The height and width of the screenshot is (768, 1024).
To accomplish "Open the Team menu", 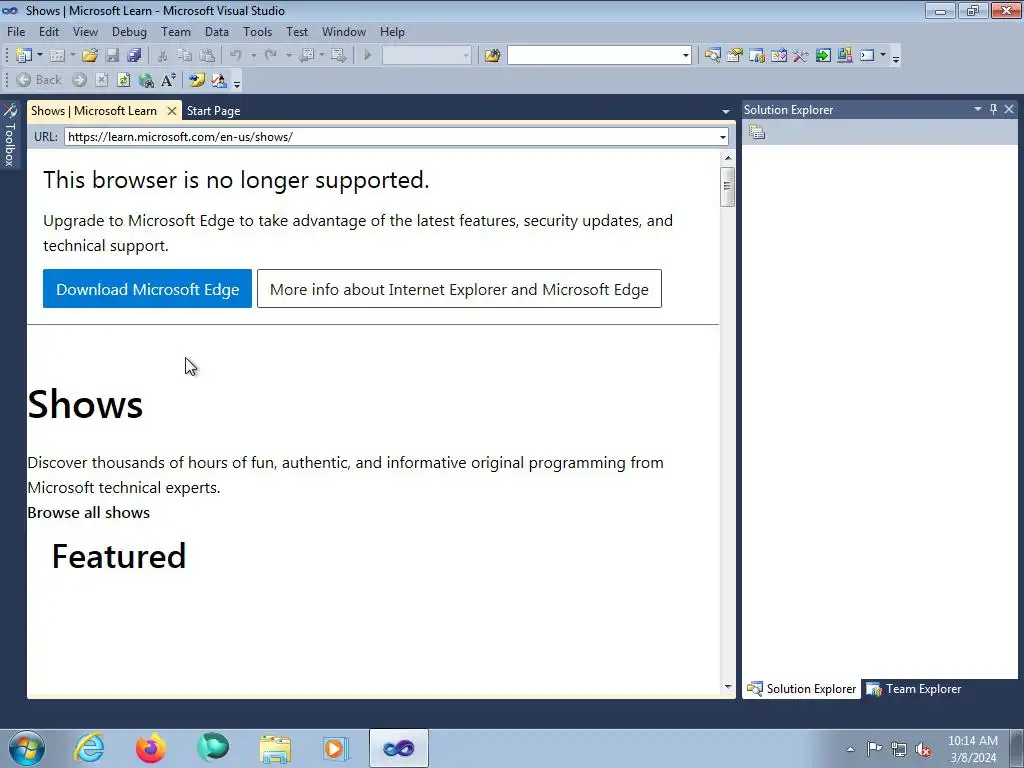I will point(176,31).
